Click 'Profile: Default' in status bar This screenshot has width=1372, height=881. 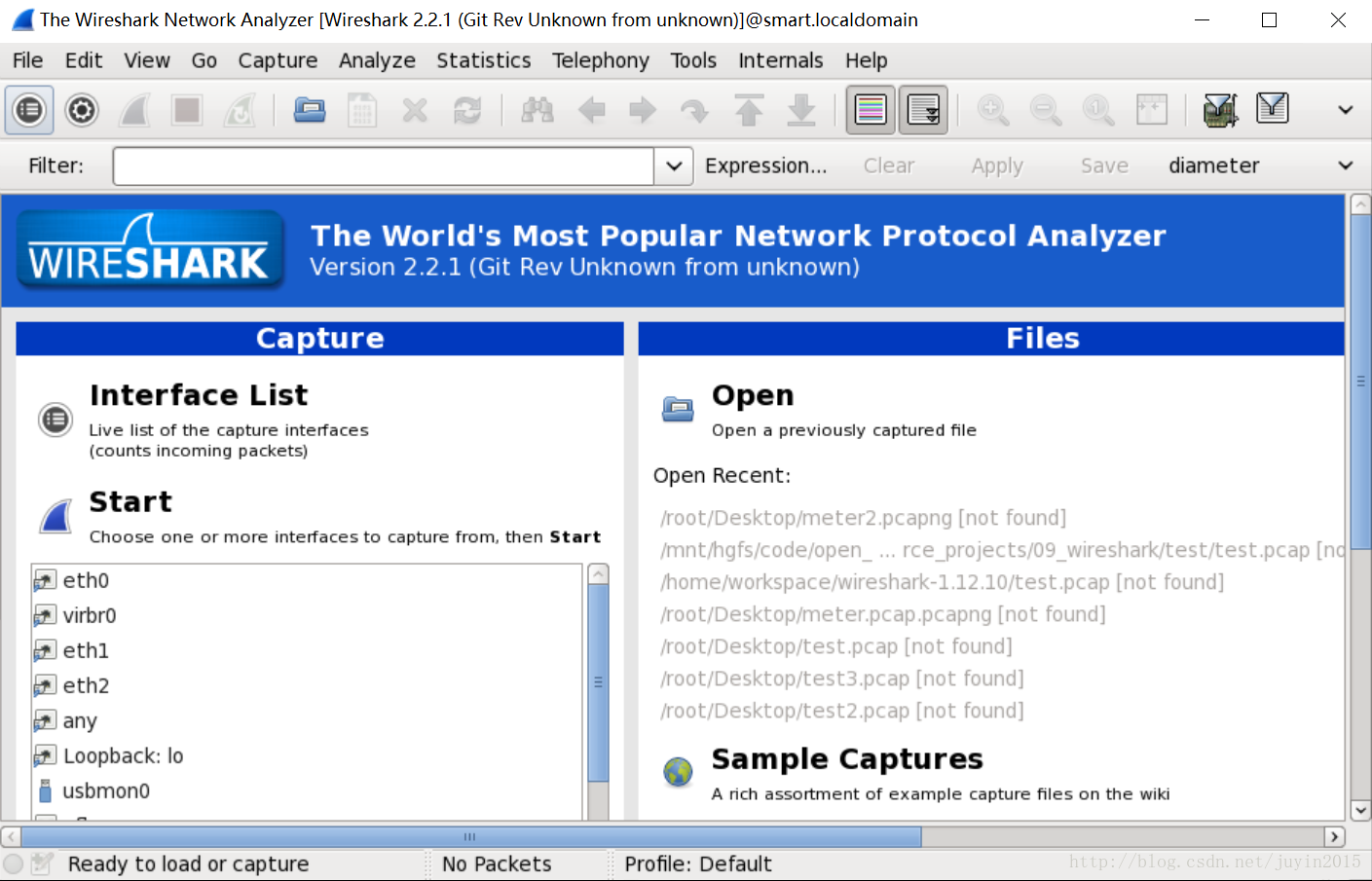pos(698,863)
